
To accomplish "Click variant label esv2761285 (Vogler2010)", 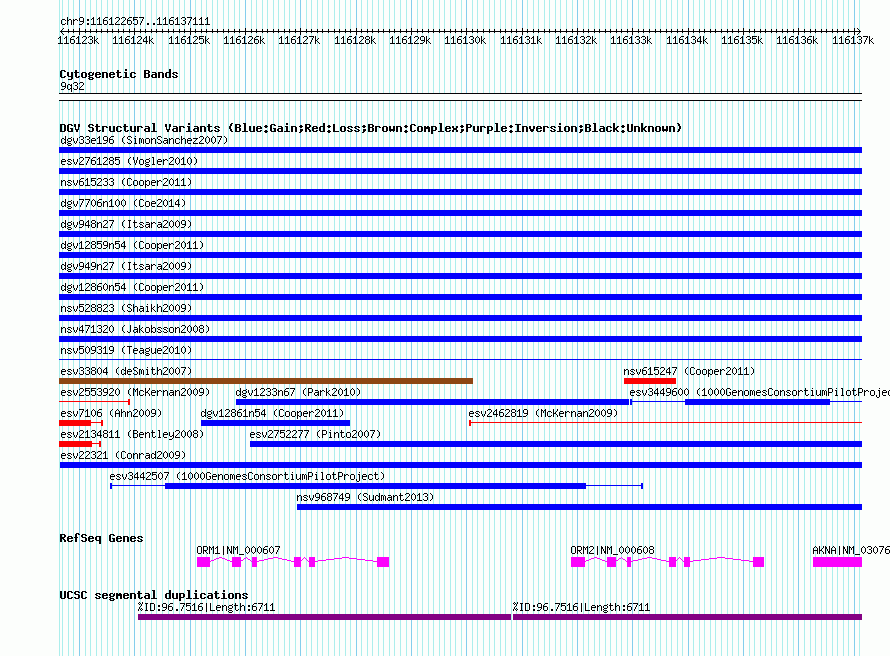I will tap(129, 161).
